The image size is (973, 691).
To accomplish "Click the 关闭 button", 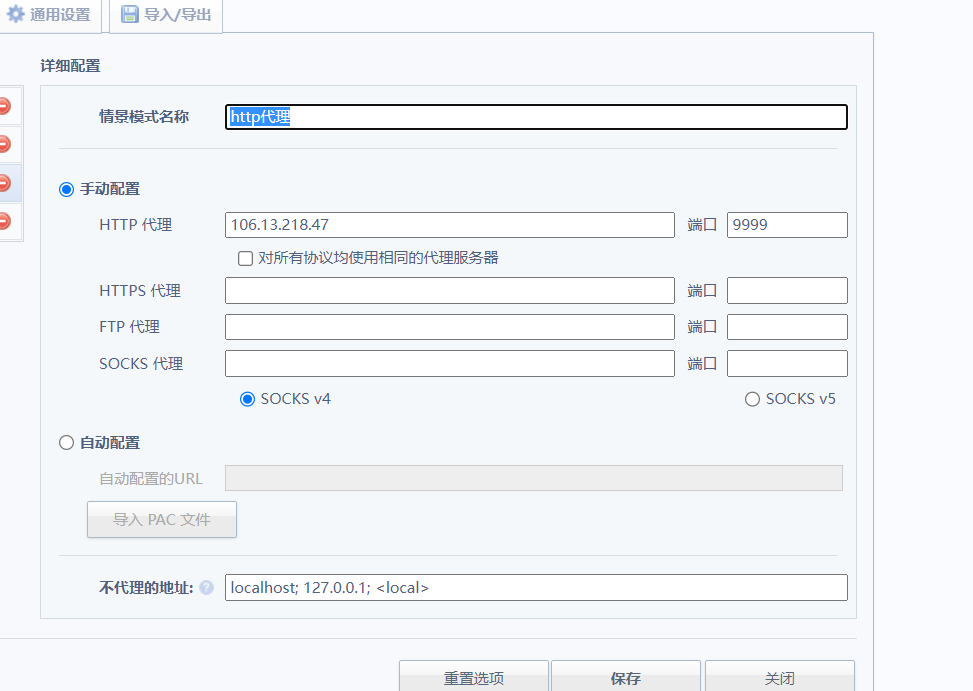I will pyautogui.click(x=779, y=678).
